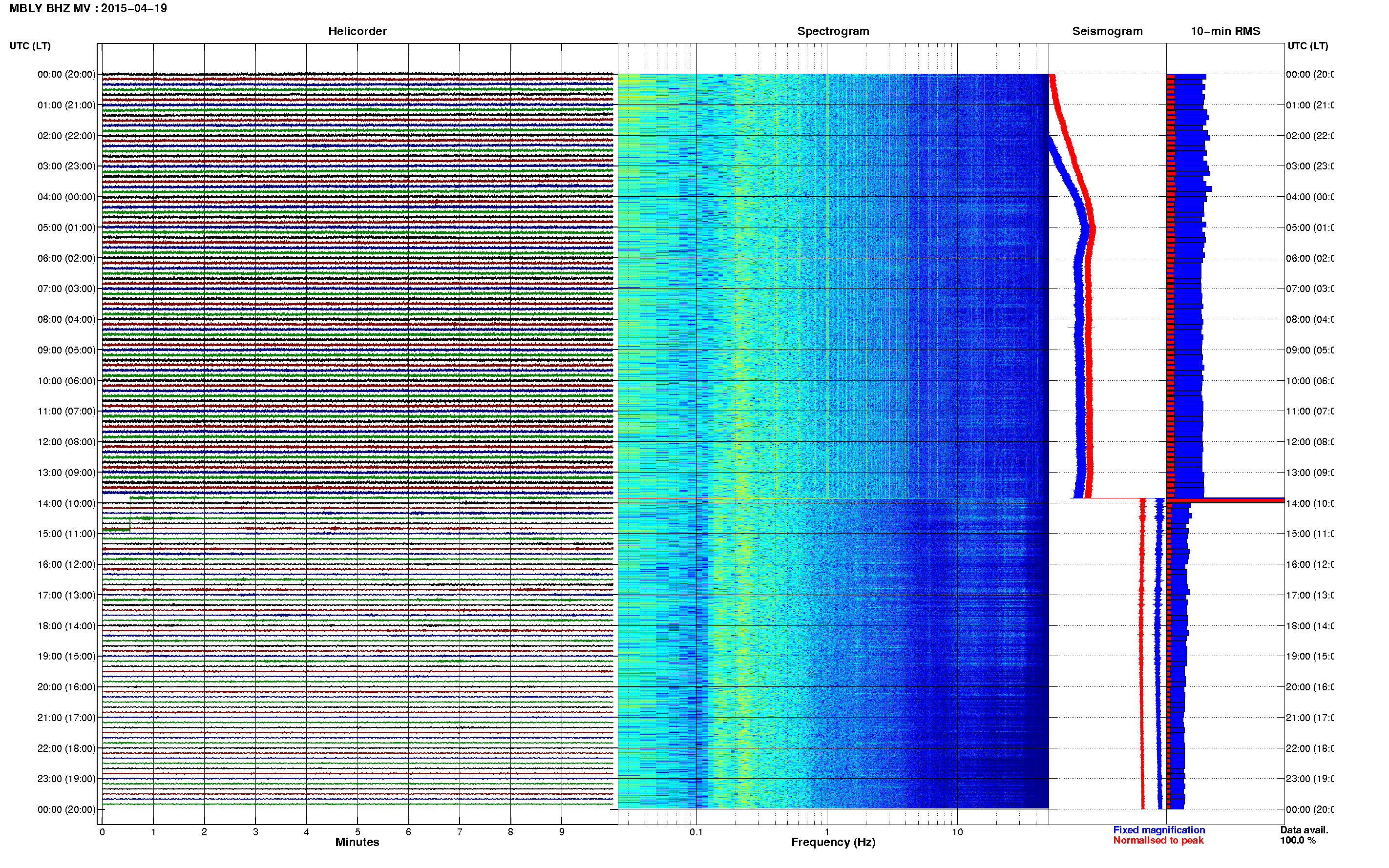Viewport: 1389px width, 868px height.
Task: Click the minute tick label '0'
Action: [102, 832]
